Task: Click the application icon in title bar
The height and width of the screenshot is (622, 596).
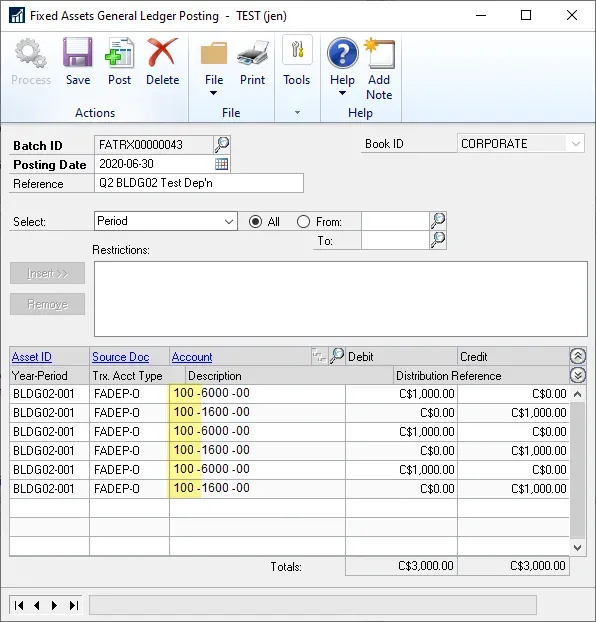Action: [x=17, y=15]
